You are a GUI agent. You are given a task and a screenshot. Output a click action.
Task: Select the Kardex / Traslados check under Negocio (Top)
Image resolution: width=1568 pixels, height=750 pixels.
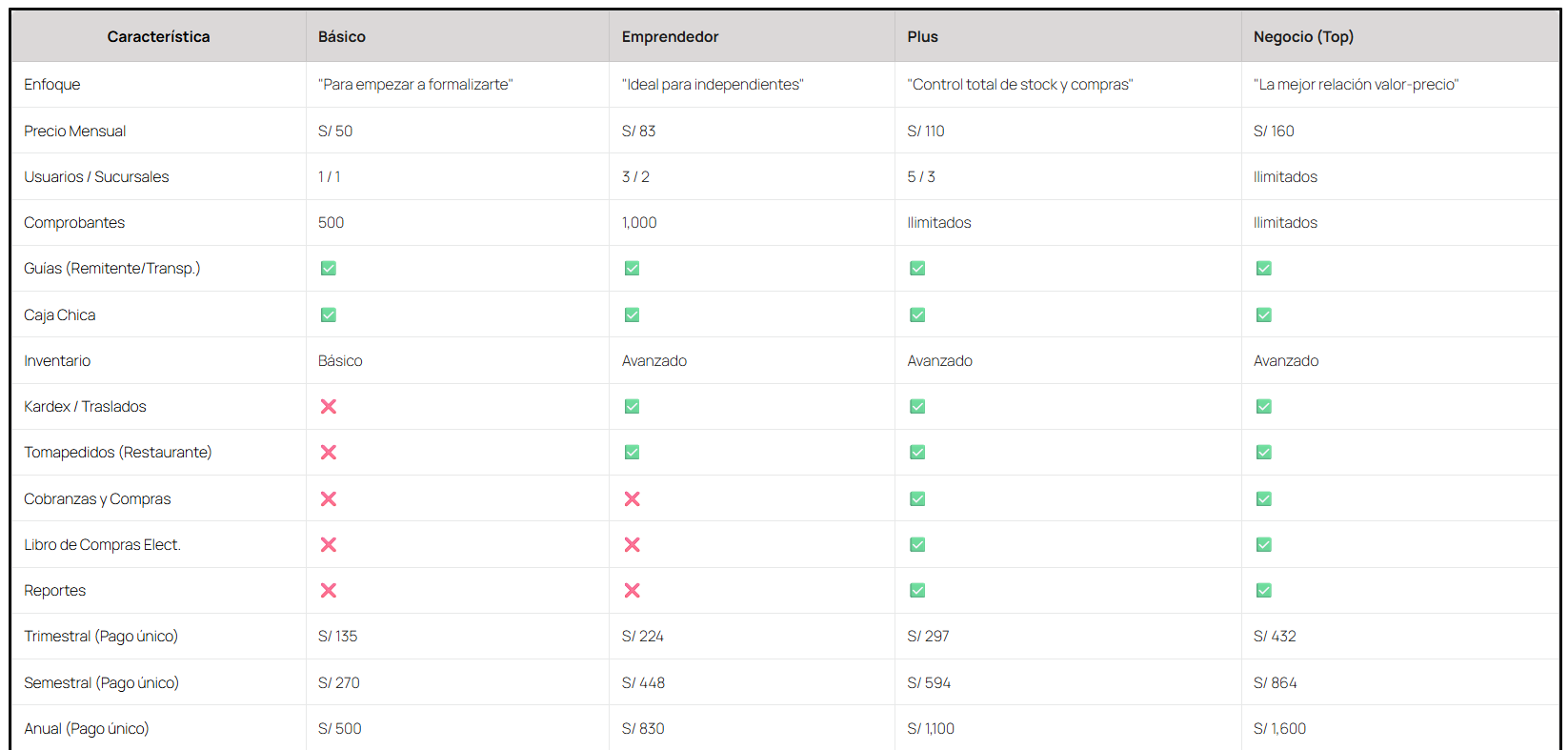click(1264, 407)
